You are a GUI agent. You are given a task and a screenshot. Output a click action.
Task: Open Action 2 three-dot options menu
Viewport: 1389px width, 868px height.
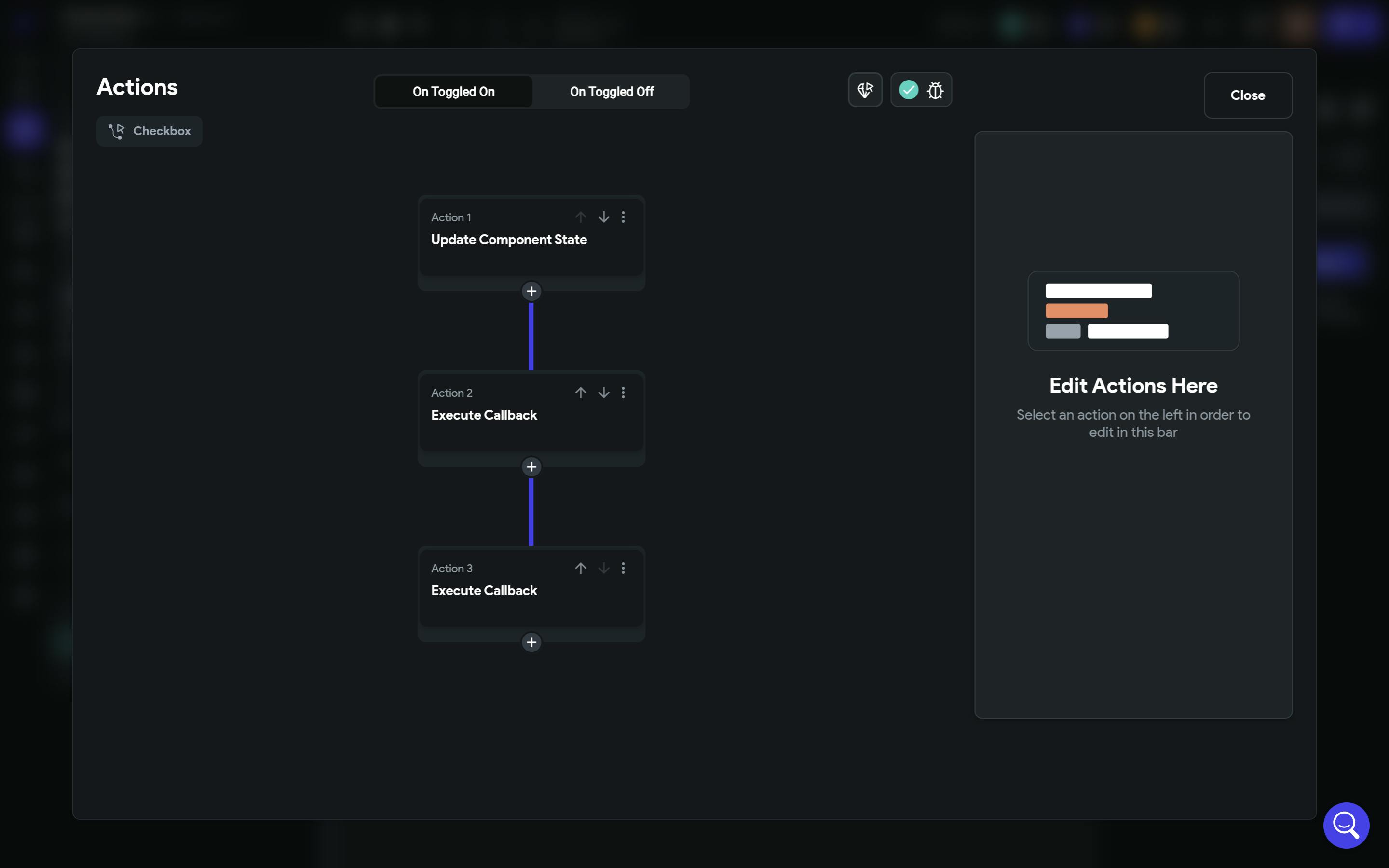click(x=623, y=393)
